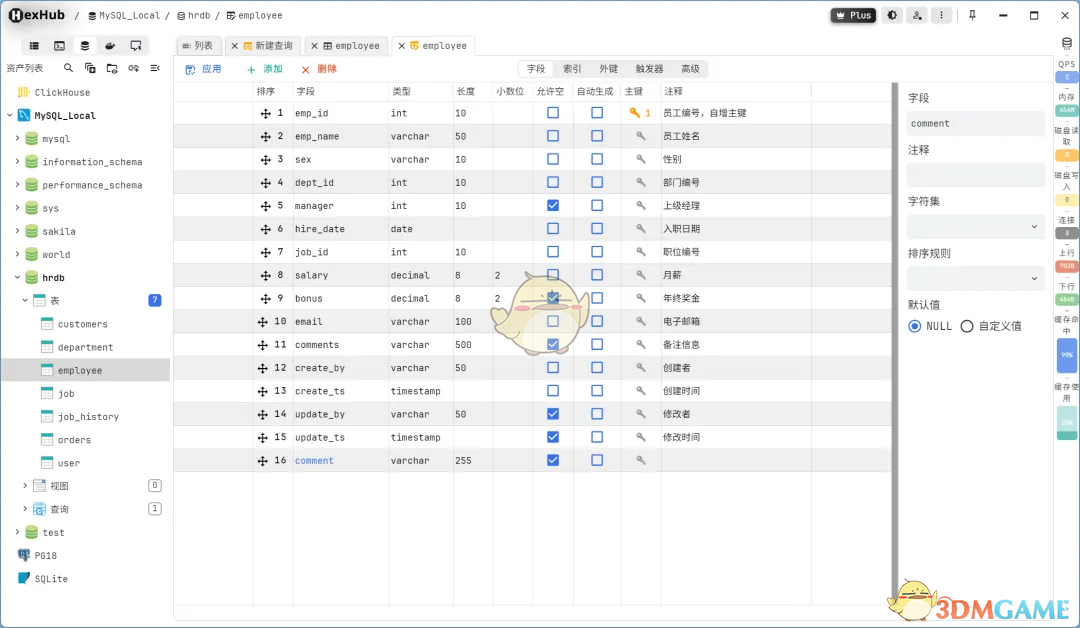Viewport: 1080px width, 628px height.
Task: Click the monitor/display icon in the toolbar
Action: click(x=134, y=45)
